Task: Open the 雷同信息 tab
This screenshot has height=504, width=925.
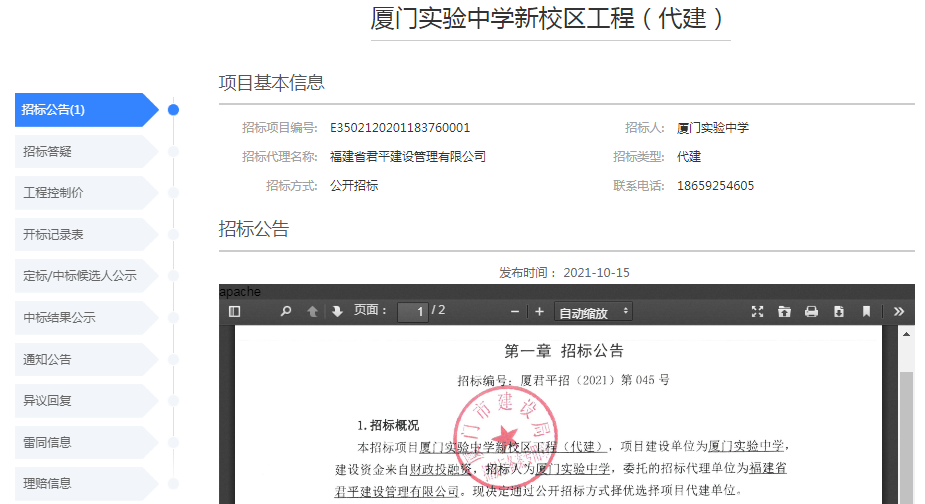Action: [x=86, y=442]
